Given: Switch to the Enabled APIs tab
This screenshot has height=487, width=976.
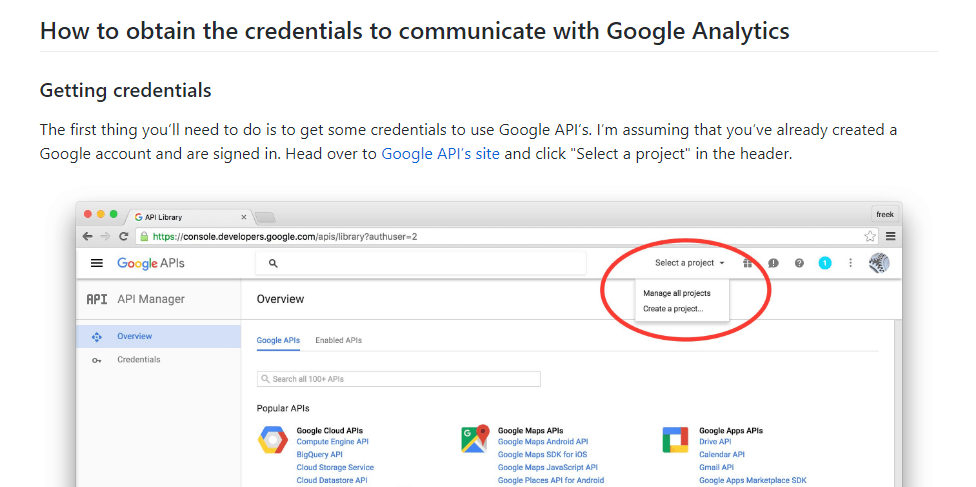Looking at the screenshot, I should (x=338, y=341).
